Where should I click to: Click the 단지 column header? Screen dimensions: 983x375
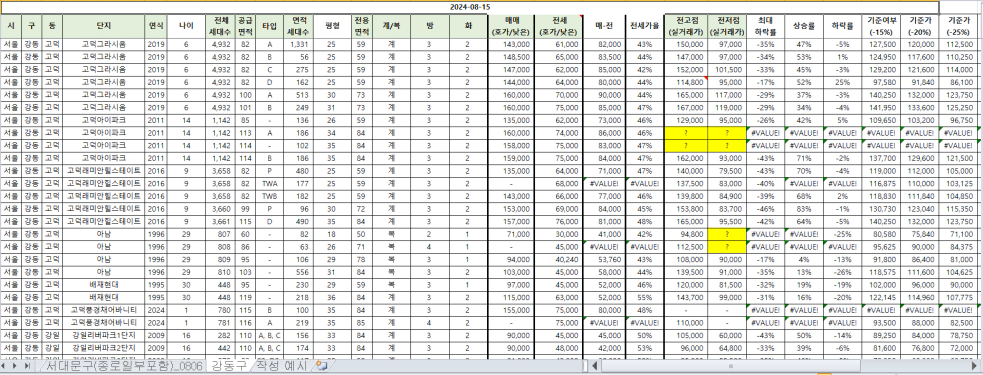pyautogui.click(x=103, y=26)
